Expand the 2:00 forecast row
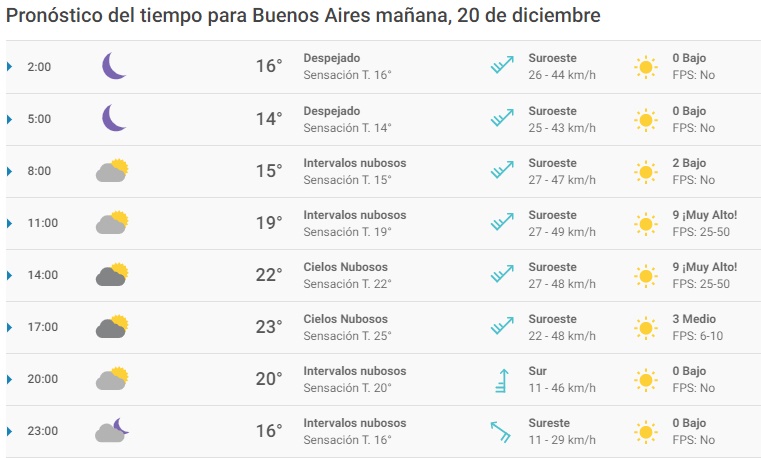The height and width of the screenshot is (458, 761). (x=10, y=67)
